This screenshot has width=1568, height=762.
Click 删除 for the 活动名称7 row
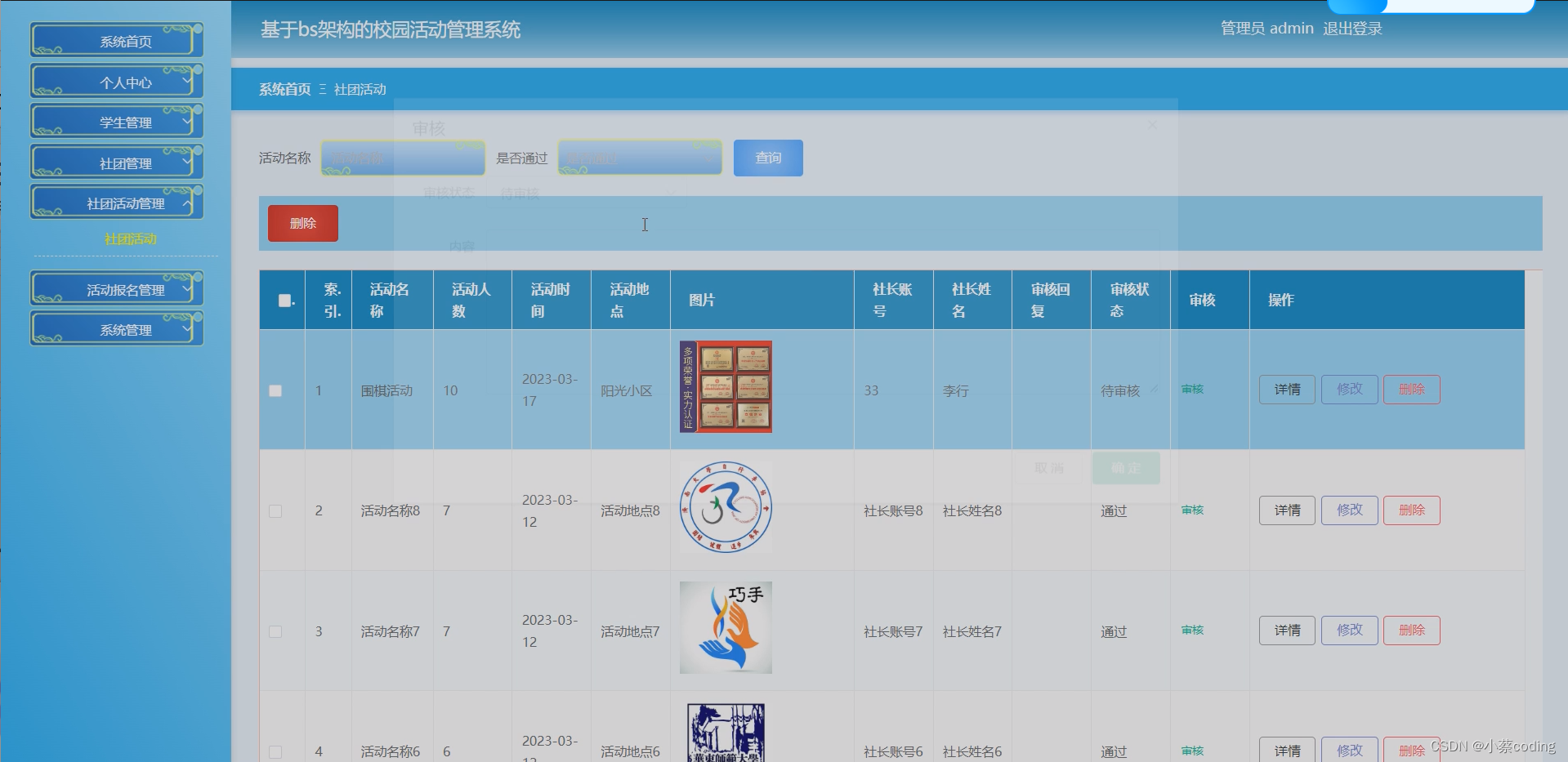point(1411,631)
